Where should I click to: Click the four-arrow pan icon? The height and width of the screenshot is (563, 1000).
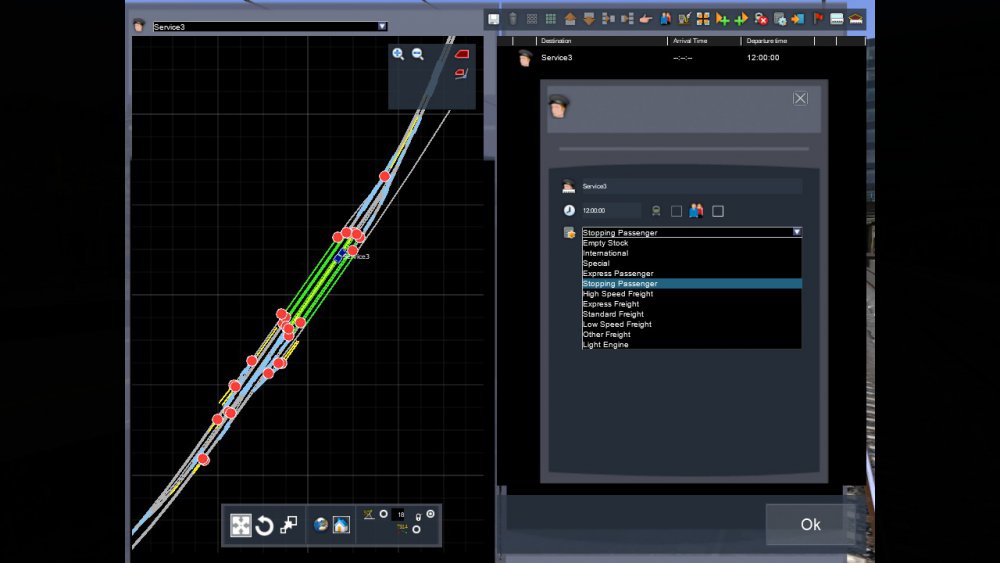tap(241, 526)
